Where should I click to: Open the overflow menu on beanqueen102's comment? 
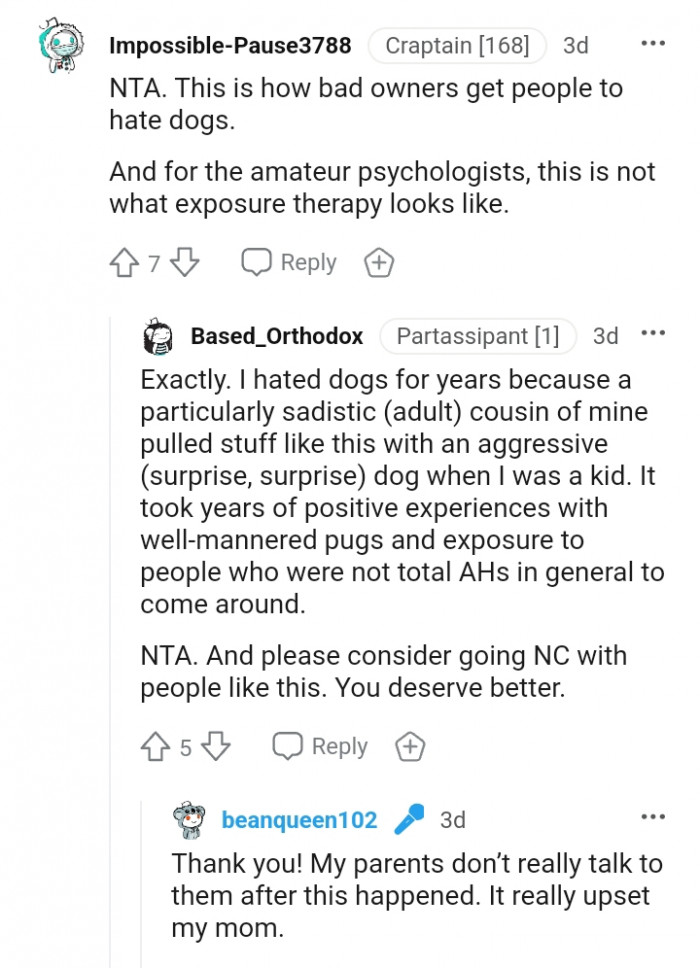(653, 817)
